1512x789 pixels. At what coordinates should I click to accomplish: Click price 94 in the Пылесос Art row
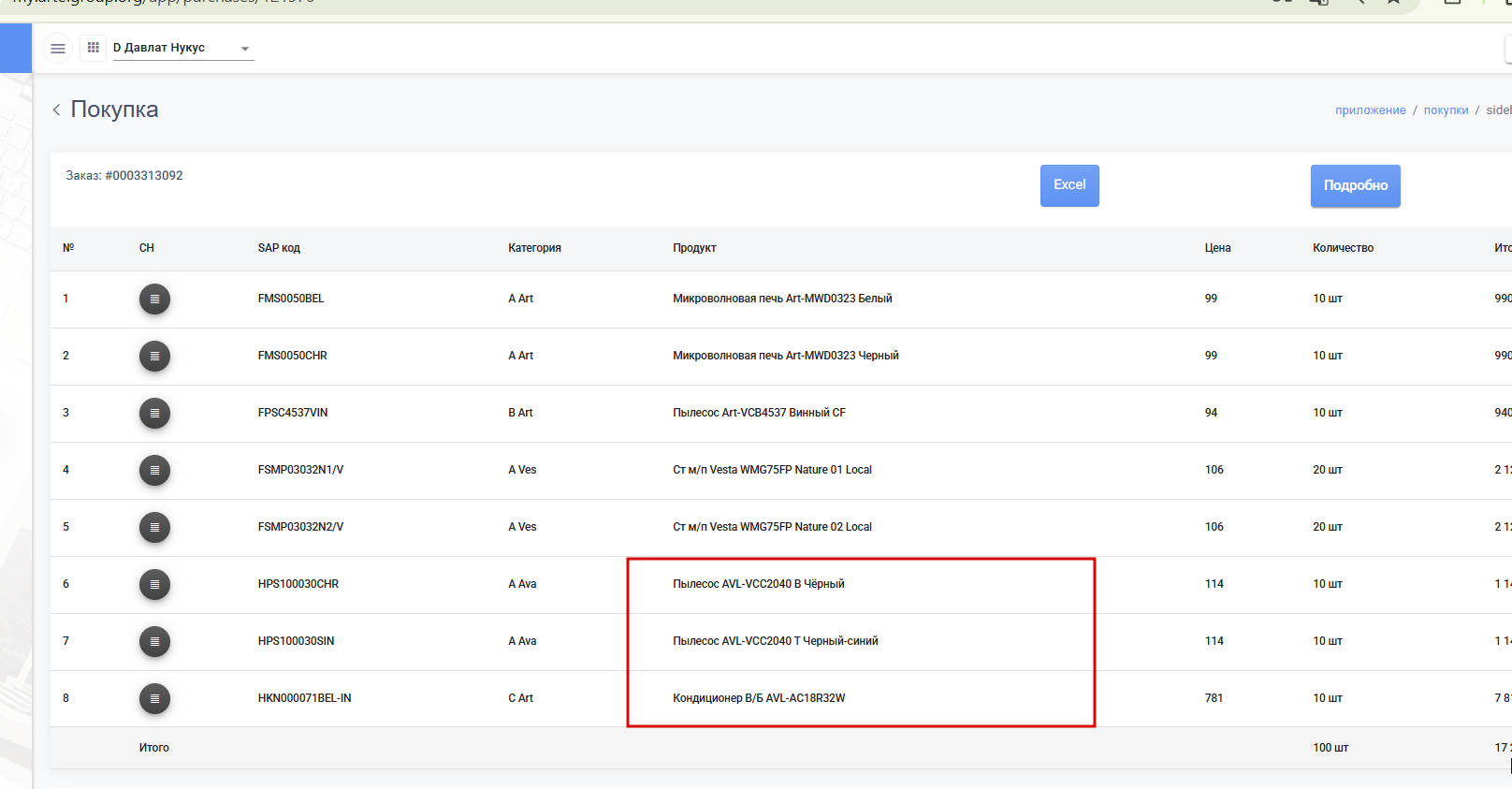[x=1211, y=413]
